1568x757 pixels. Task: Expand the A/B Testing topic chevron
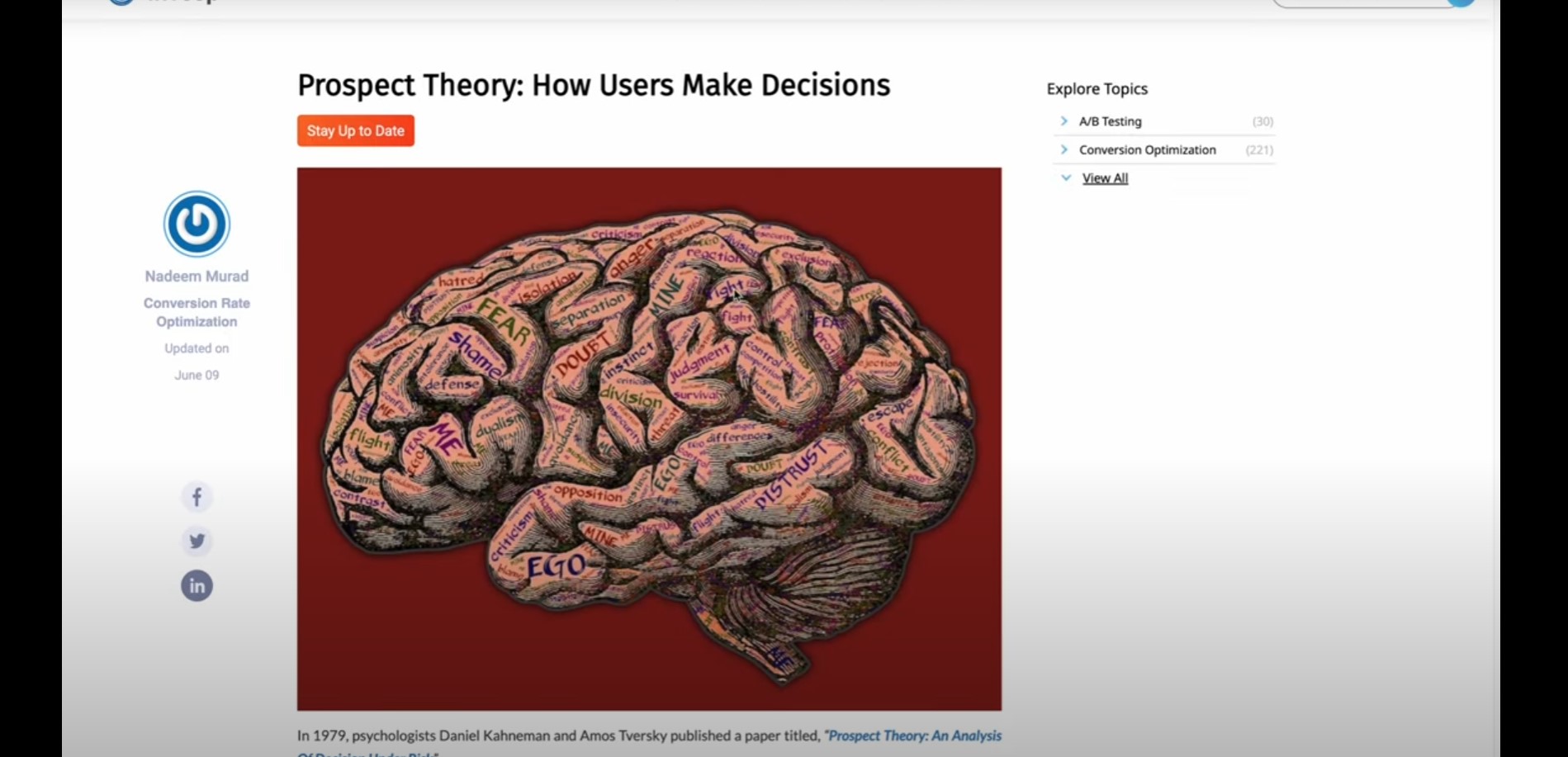tap(1064, 121)
